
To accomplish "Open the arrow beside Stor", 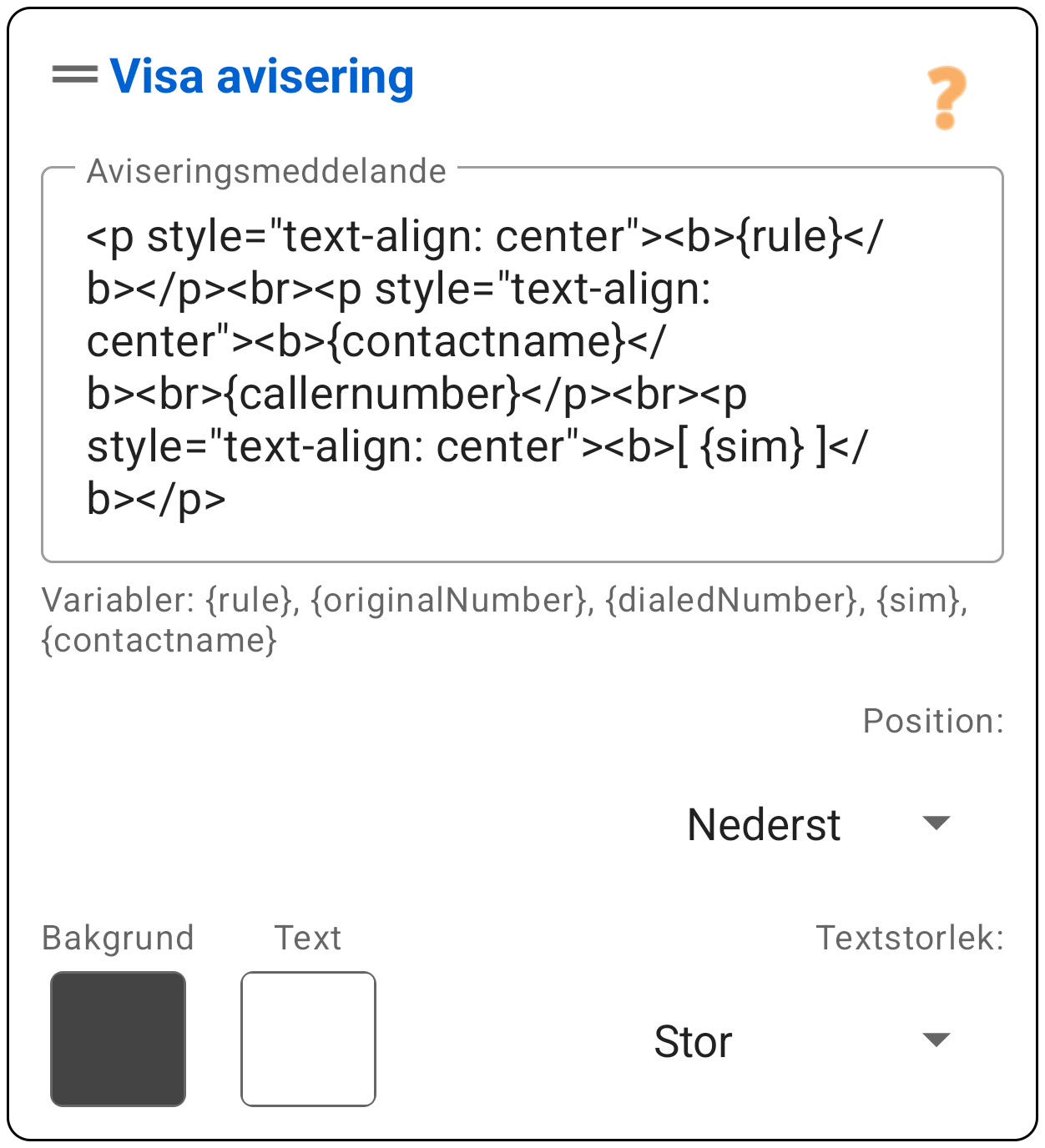I will tap(935, 1038).
